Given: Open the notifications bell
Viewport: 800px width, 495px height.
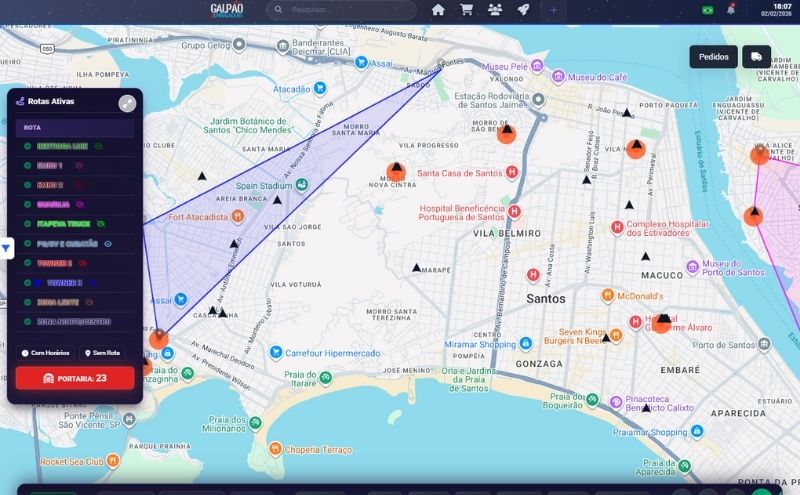Looking at the screenshot, I should 731,10.
